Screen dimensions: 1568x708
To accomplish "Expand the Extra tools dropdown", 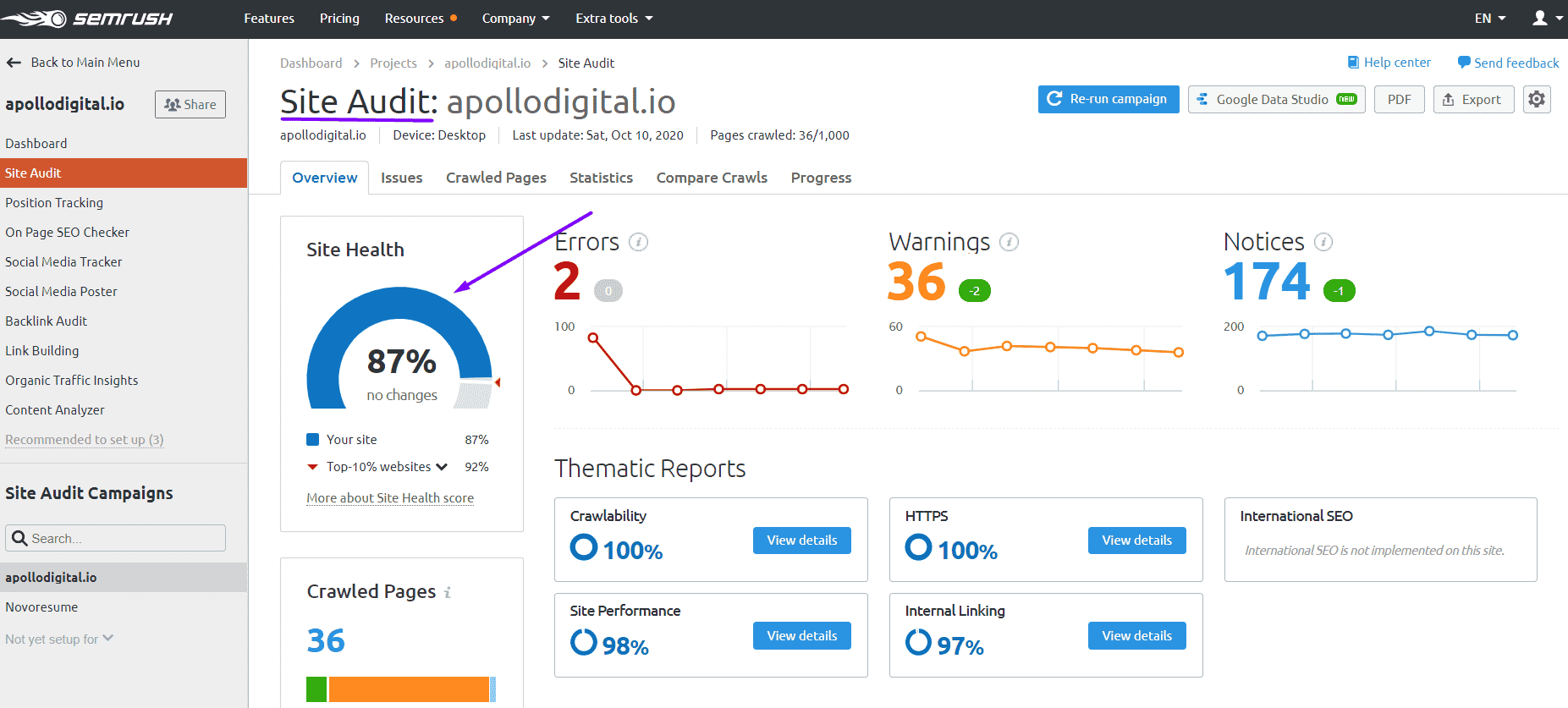I will click(614, 19).
